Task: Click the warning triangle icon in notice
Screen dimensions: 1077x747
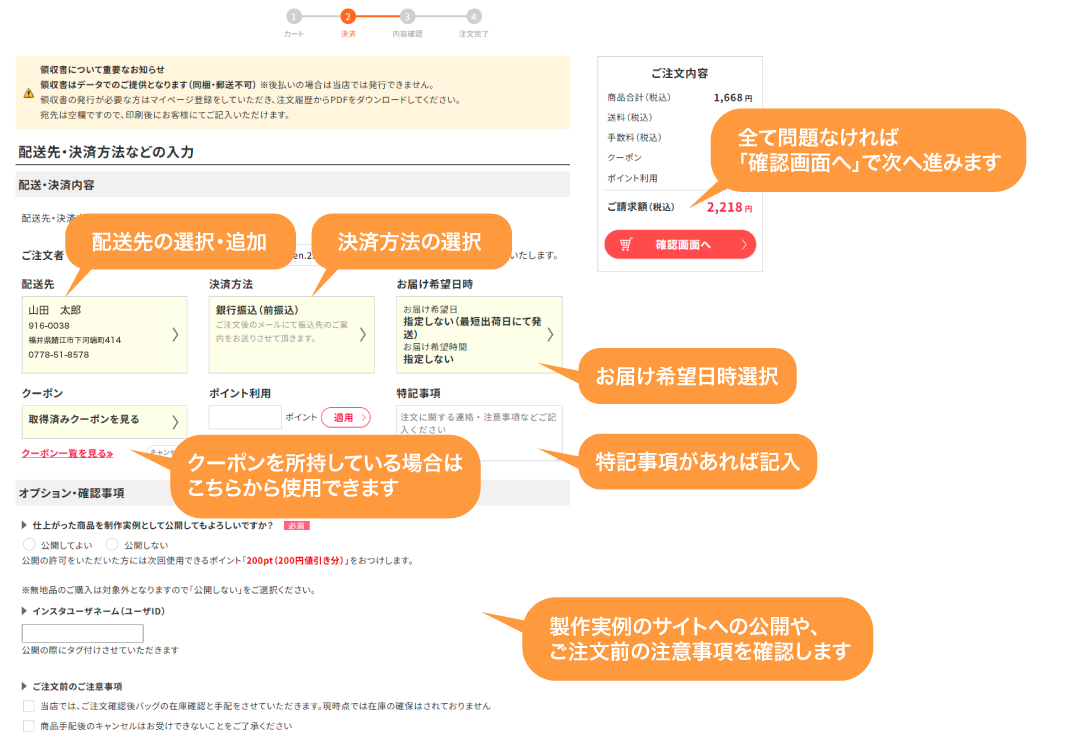Action: click(x=29, y=93)
